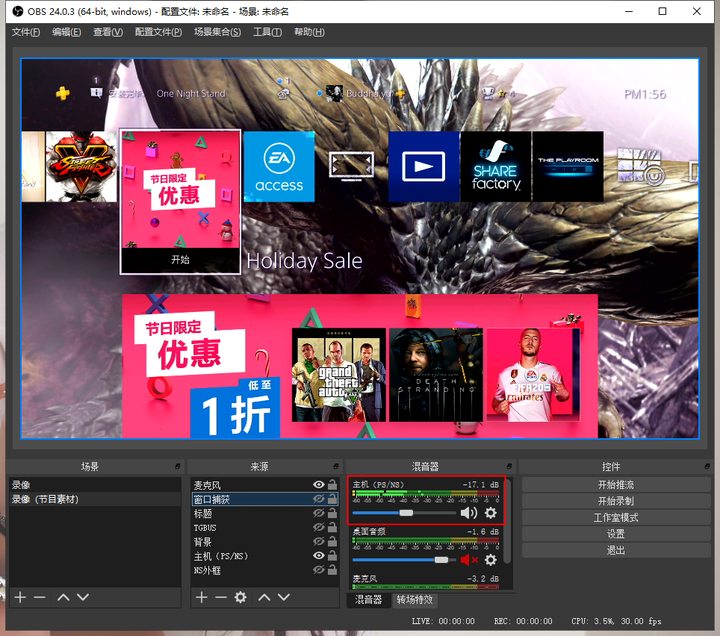
Task: Hide the 主机 (PS/NS) source with its eye icon
Action: 319,556
